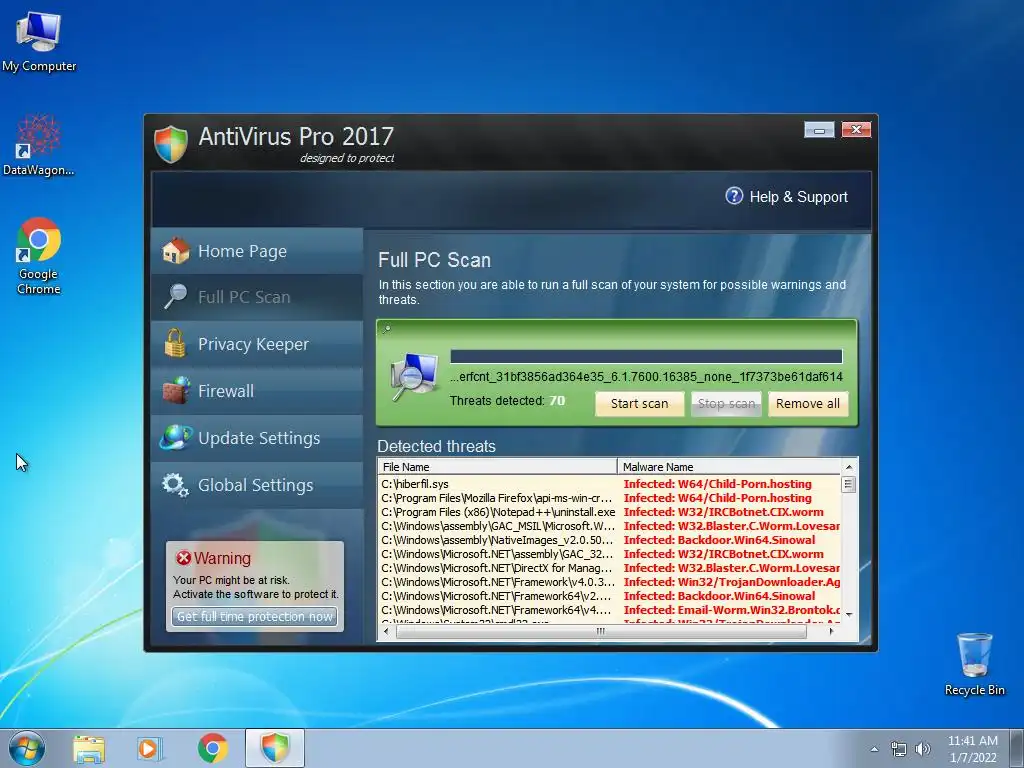Click the magnifier icon beside Full PC Scan
The image size is (1024, 768).
coord(176,296)
